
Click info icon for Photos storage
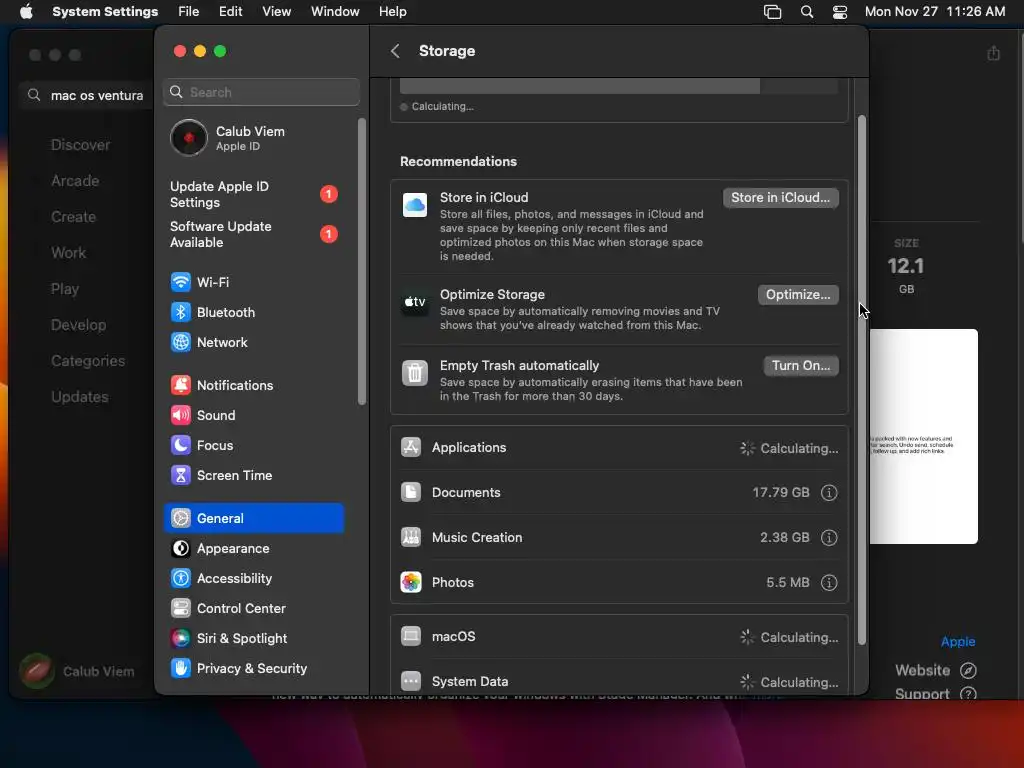point(829,583)
